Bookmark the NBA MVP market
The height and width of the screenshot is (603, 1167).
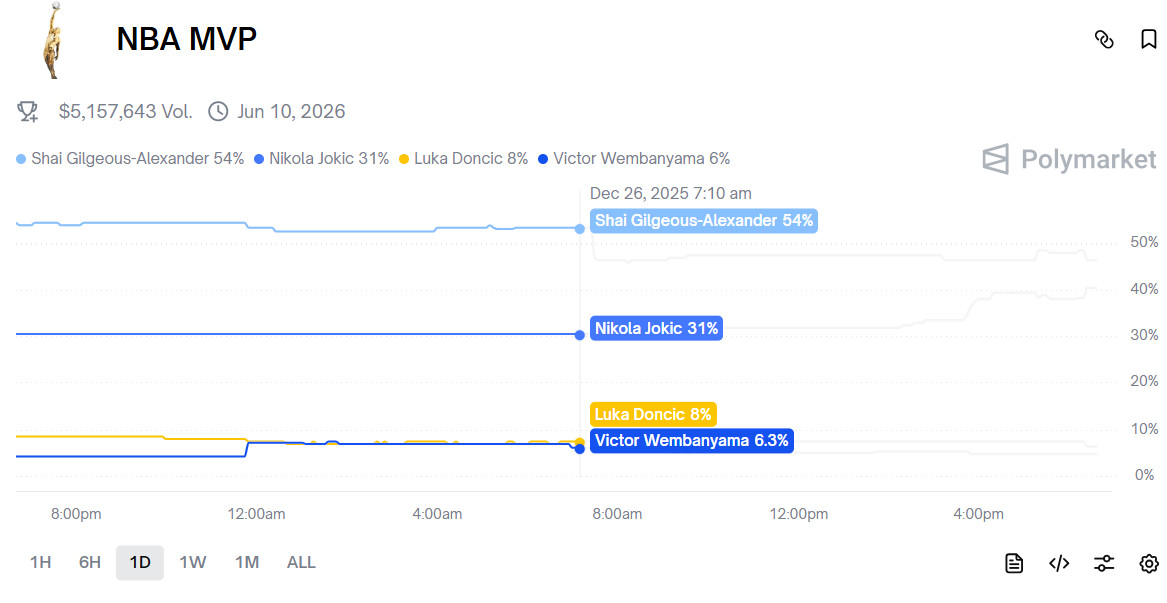(x=1149, y=40)
